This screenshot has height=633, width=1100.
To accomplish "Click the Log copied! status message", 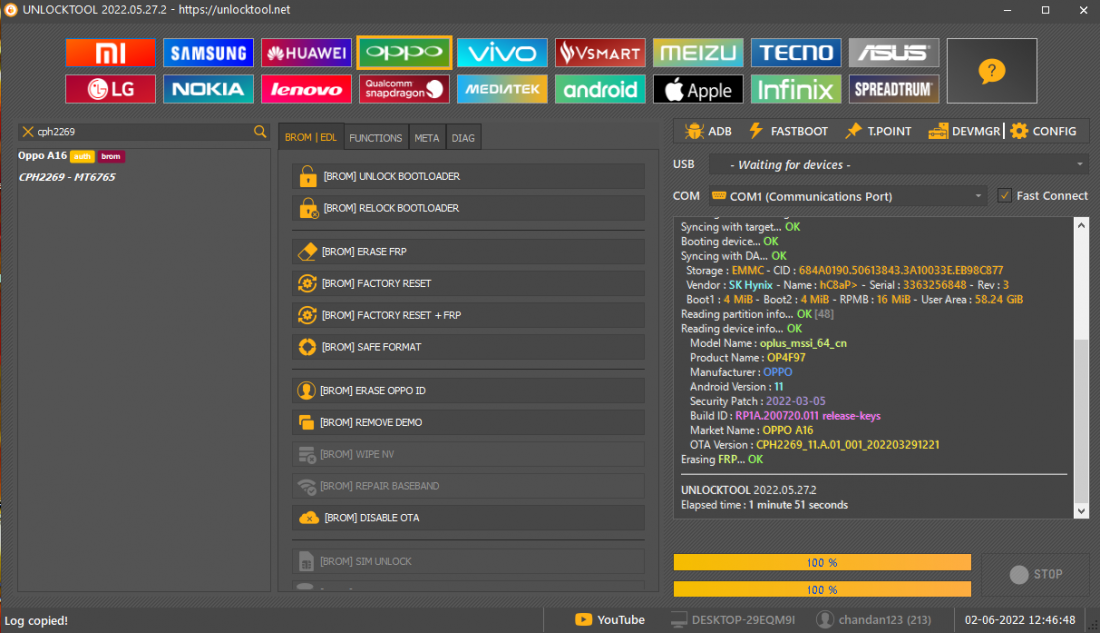I will [x=36, y=620].
